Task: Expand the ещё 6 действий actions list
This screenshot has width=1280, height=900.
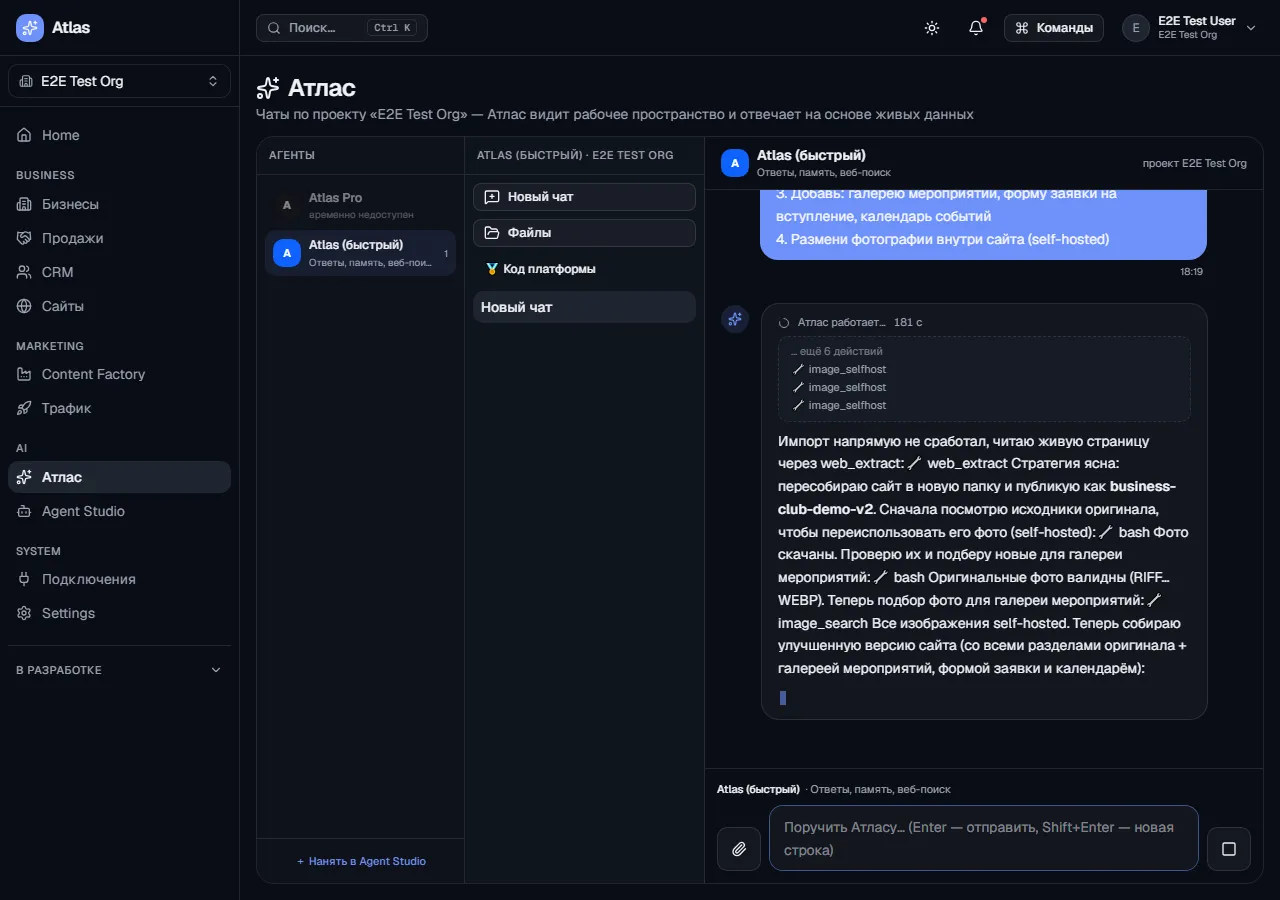Action: (x=837, y=352)
